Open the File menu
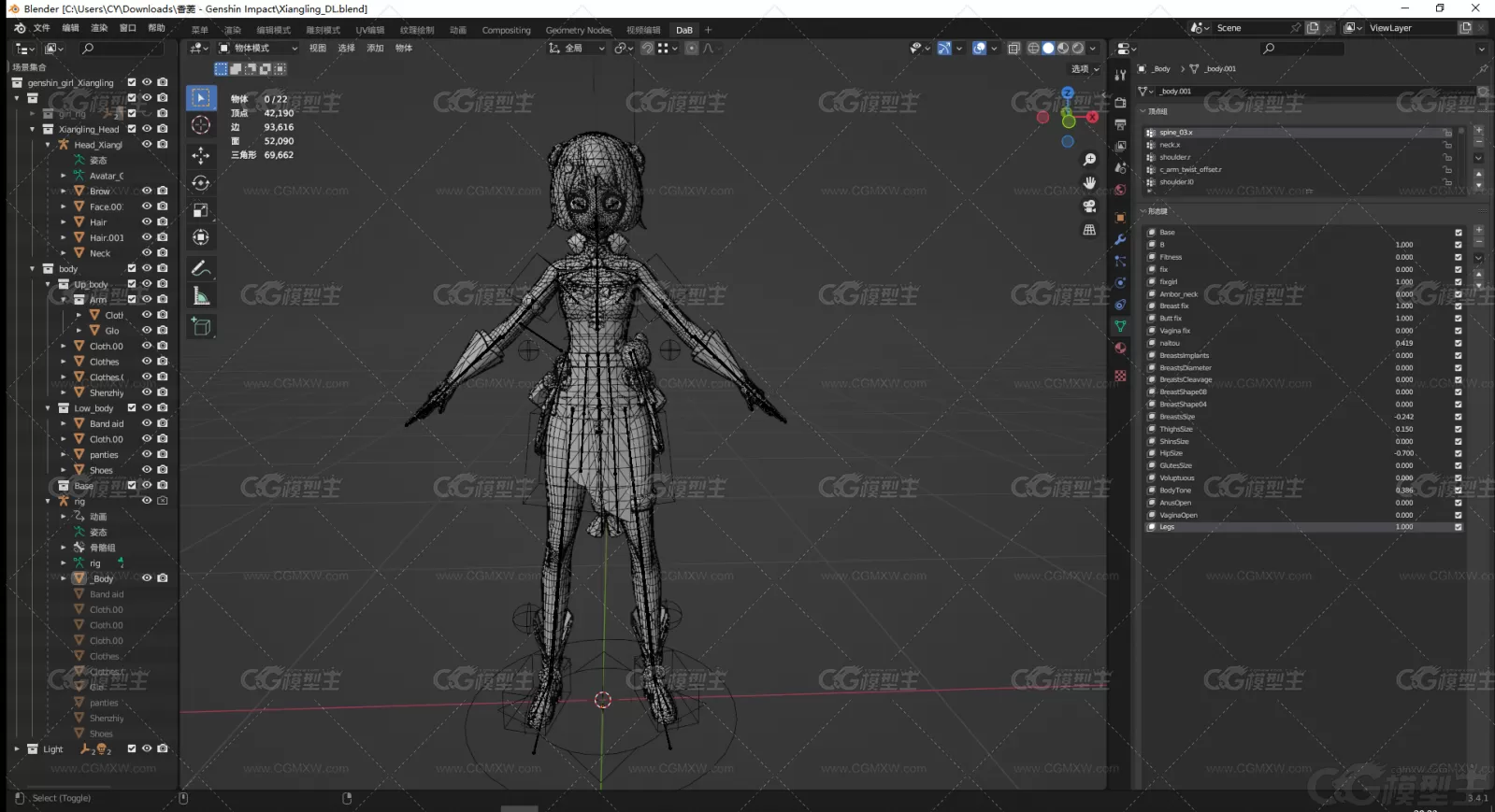 point(41,28)
